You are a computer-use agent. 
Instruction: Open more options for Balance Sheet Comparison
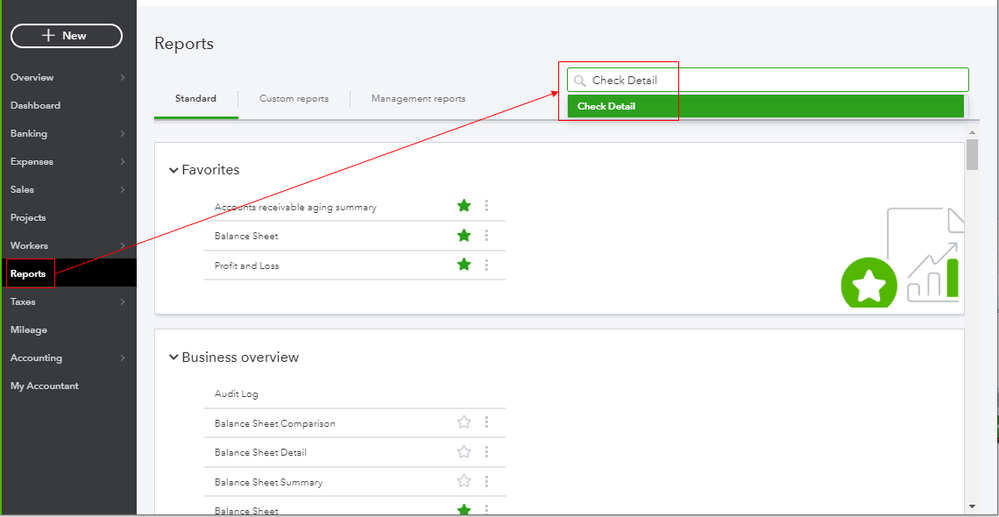(487, 423)
